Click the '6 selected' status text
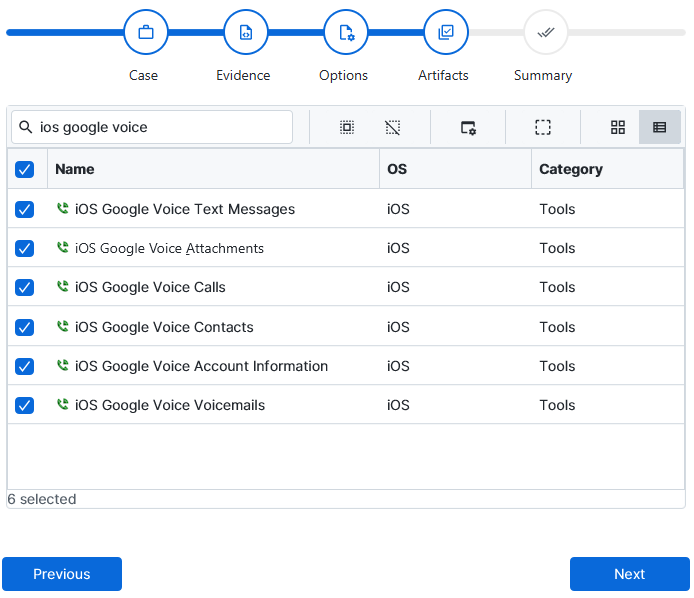 [x=42, y=499]
